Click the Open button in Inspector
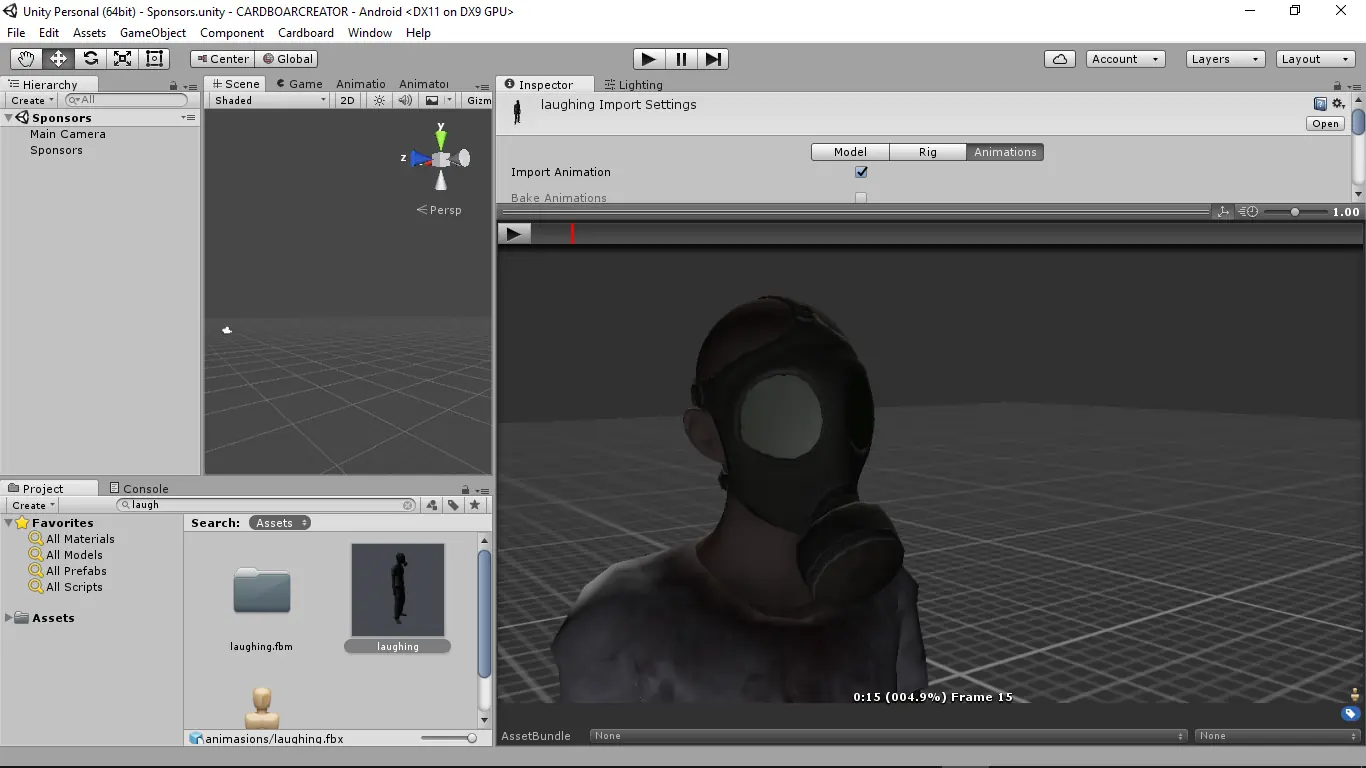This screenshot has height=768, width=1366. click(1325, 124)
